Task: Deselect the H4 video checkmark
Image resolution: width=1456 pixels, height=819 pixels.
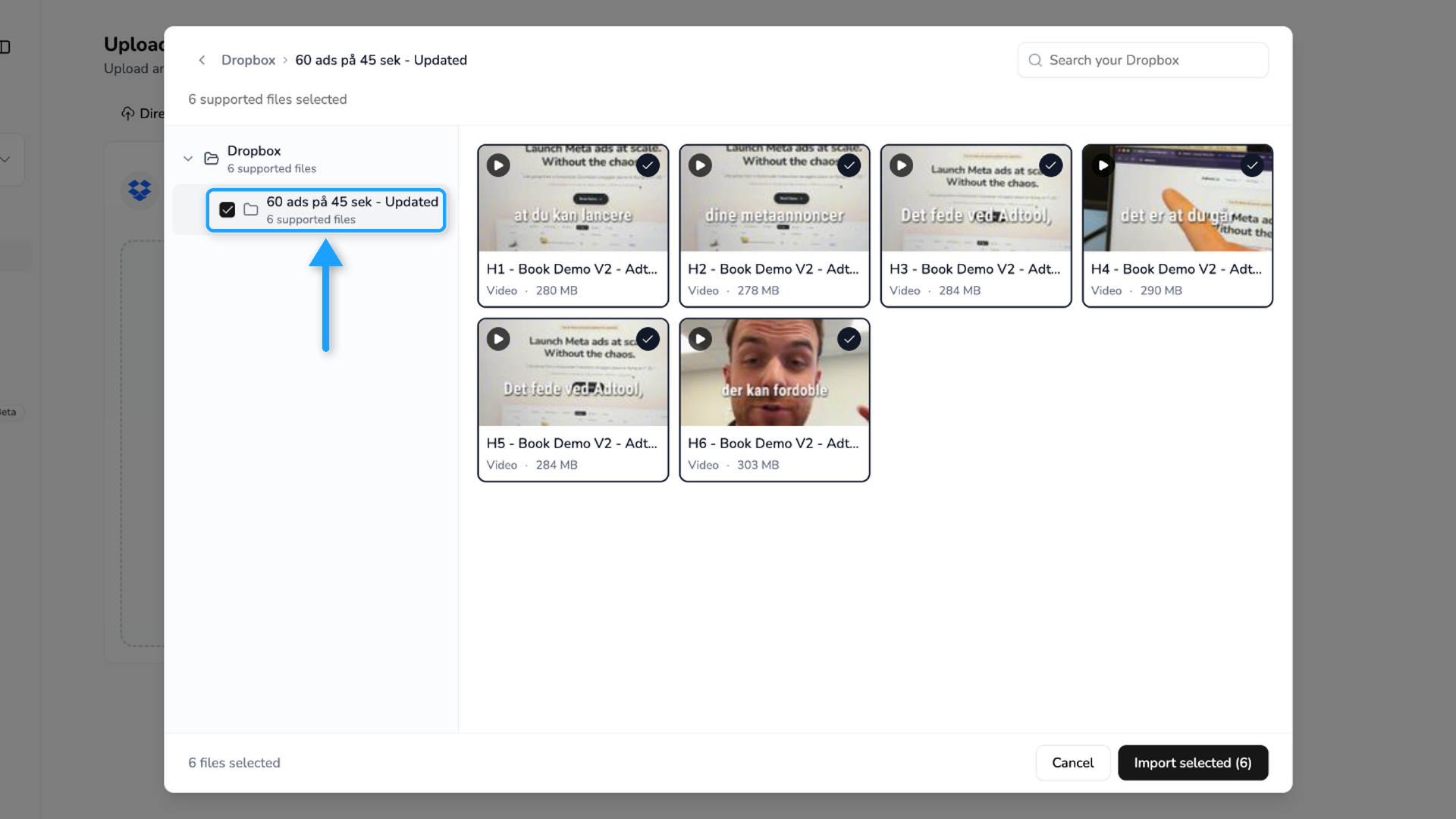Action: pyautogui.click(x=1252, y=165)
